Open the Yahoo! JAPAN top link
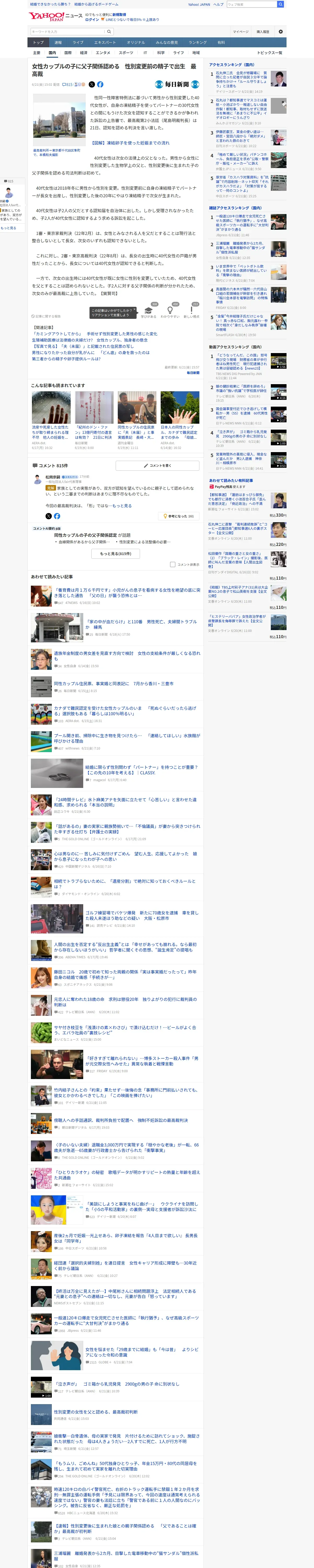The image size is (314, 1568). [199, 4]
